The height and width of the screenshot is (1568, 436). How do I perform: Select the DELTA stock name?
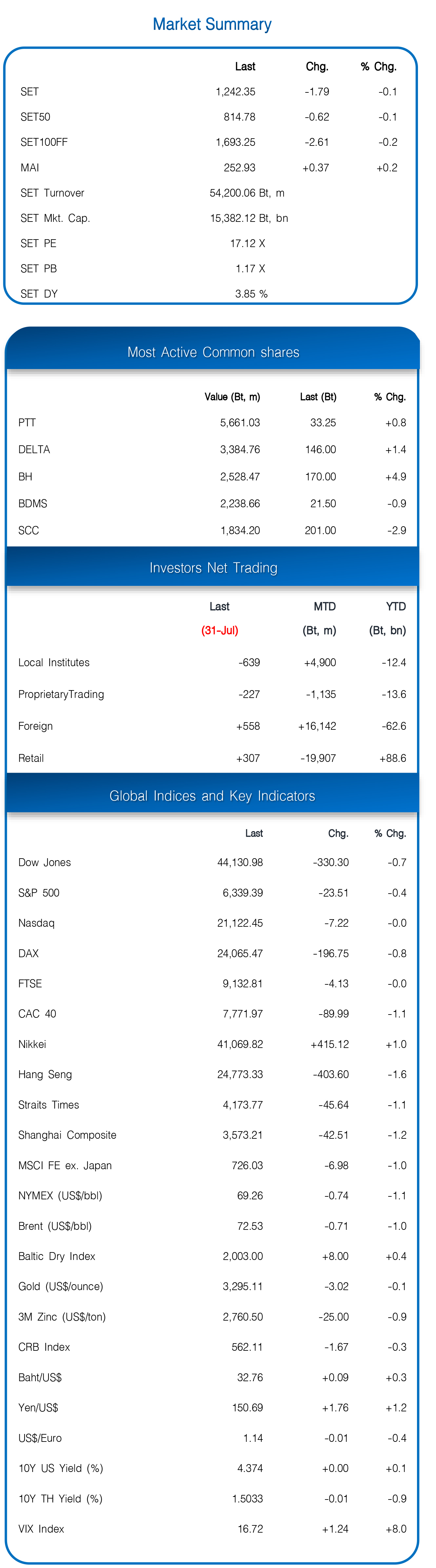[x=34, y=449]
